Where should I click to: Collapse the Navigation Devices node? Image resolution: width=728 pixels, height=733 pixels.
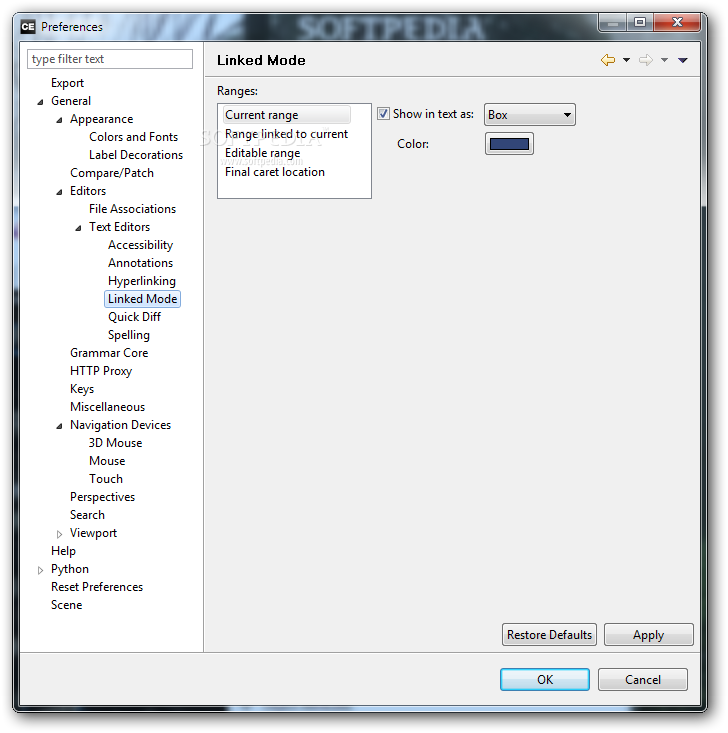(59, 426)
